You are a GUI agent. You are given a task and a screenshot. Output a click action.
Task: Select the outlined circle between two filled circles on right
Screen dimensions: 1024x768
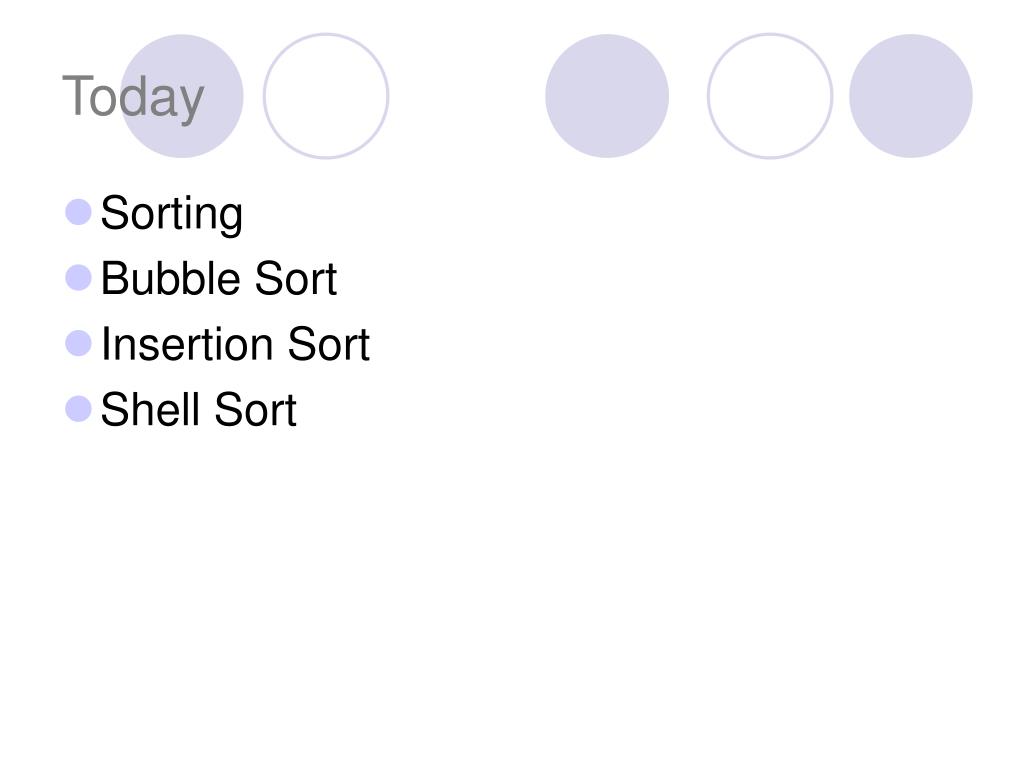click(x=770, y=96)
